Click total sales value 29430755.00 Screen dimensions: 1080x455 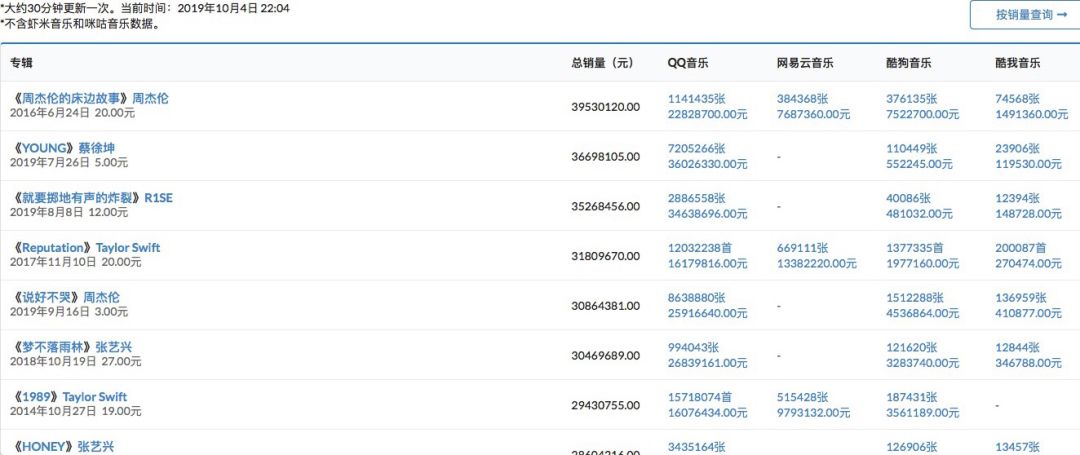coord(605,405)
